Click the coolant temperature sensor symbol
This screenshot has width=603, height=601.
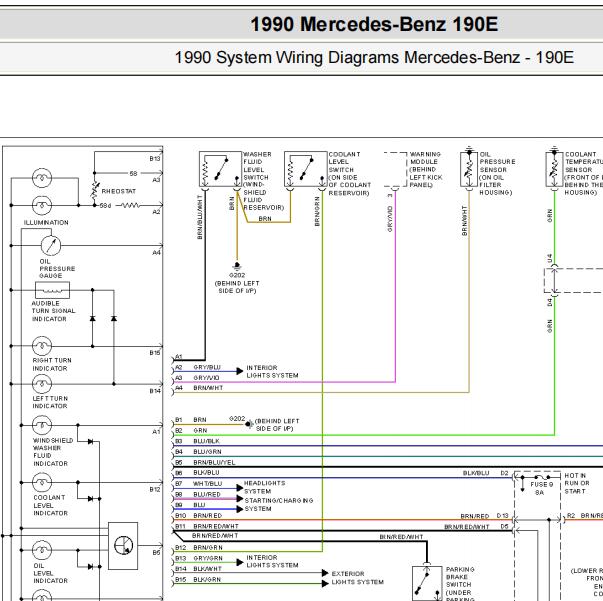pyautogui.click(x=554, y=169)
